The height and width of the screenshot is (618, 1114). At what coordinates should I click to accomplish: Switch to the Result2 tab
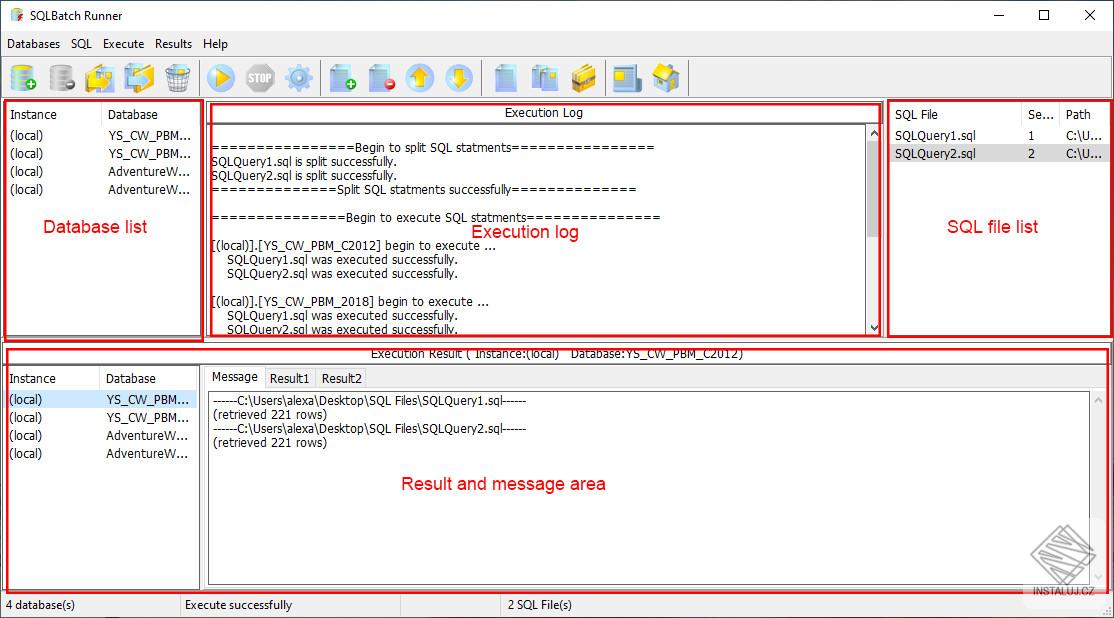(x=341, y=378)
